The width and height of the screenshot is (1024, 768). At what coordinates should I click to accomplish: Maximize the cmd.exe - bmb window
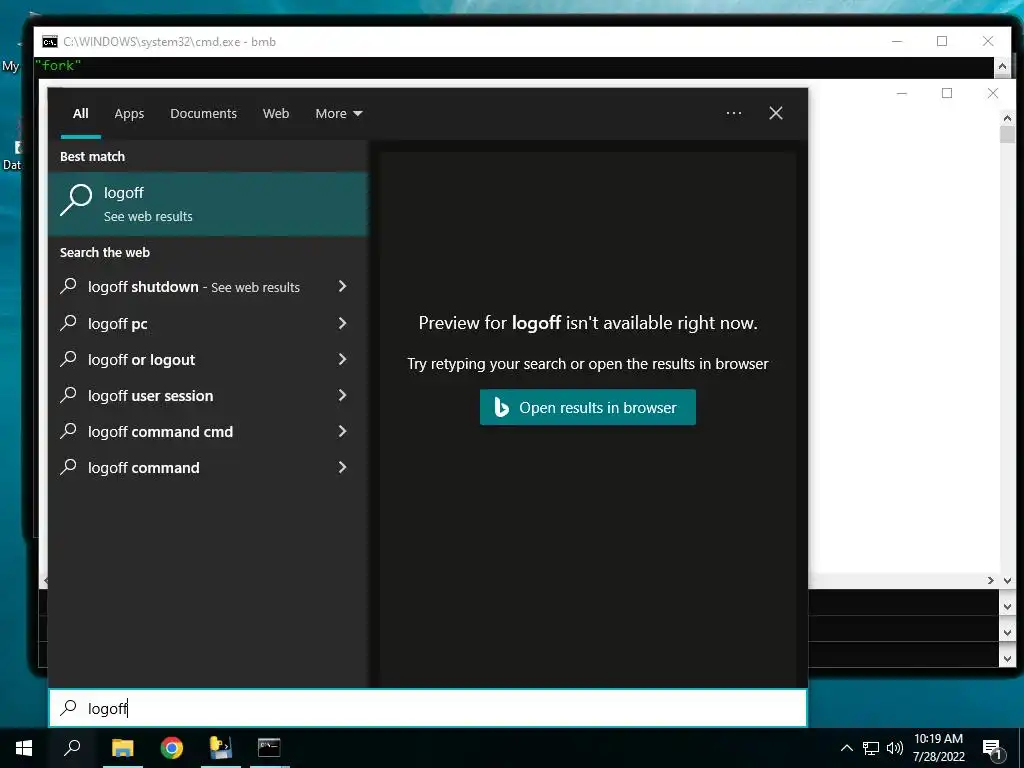(942, 41)
